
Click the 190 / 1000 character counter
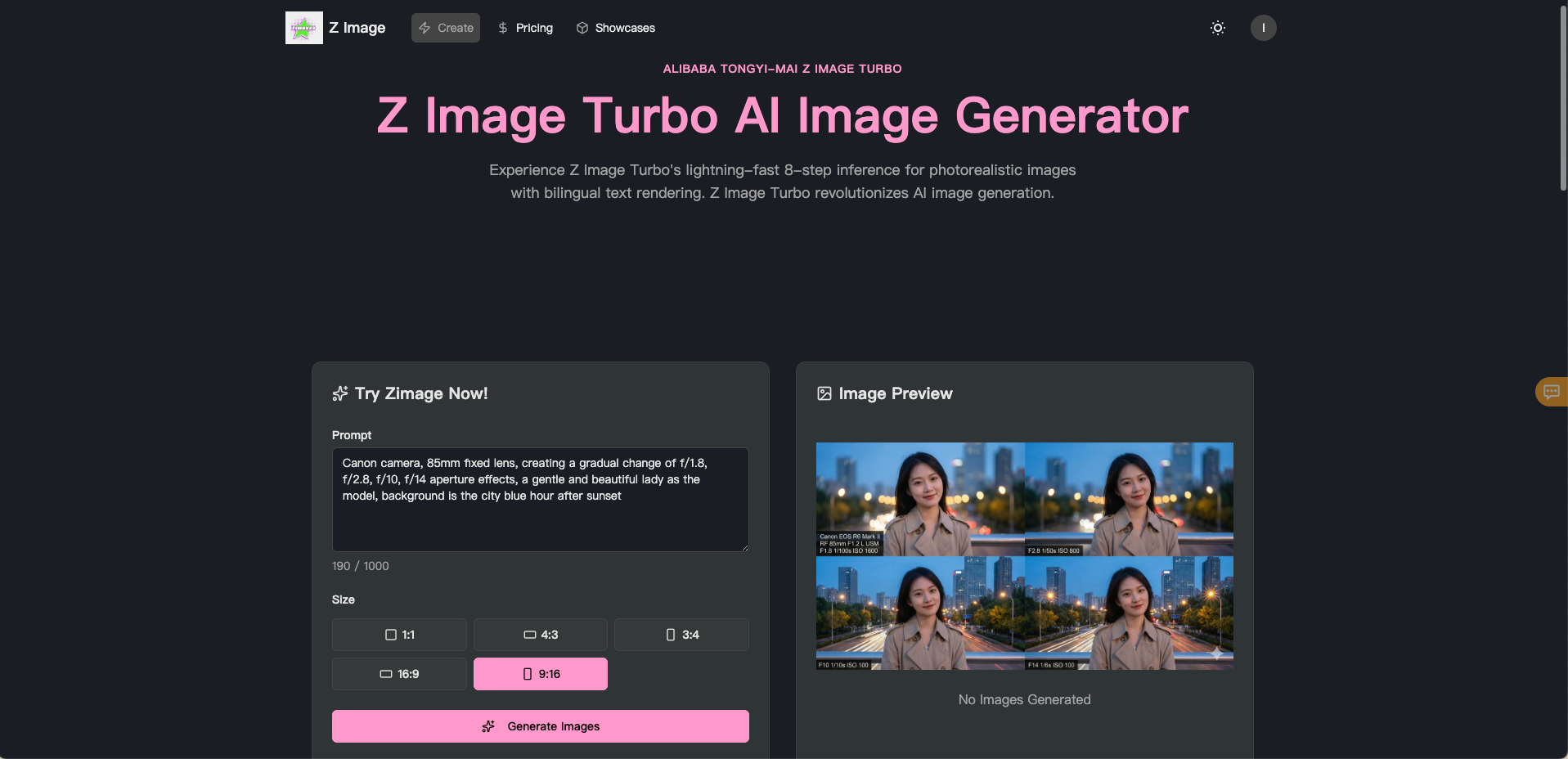click(x=361, y=566)
